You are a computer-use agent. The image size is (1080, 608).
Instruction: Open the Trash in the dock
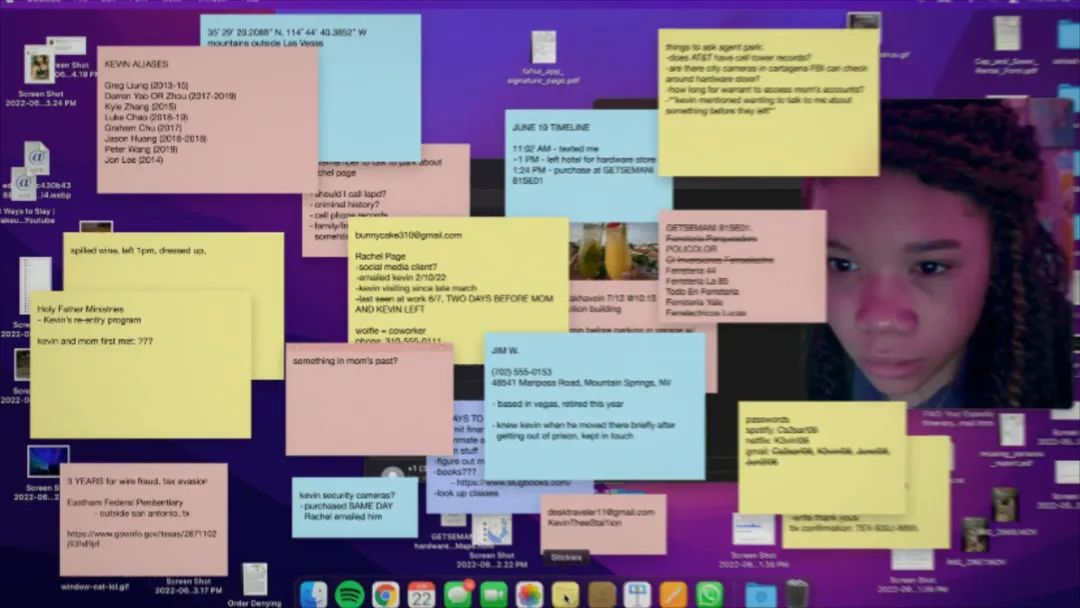(x=797, y=594)
